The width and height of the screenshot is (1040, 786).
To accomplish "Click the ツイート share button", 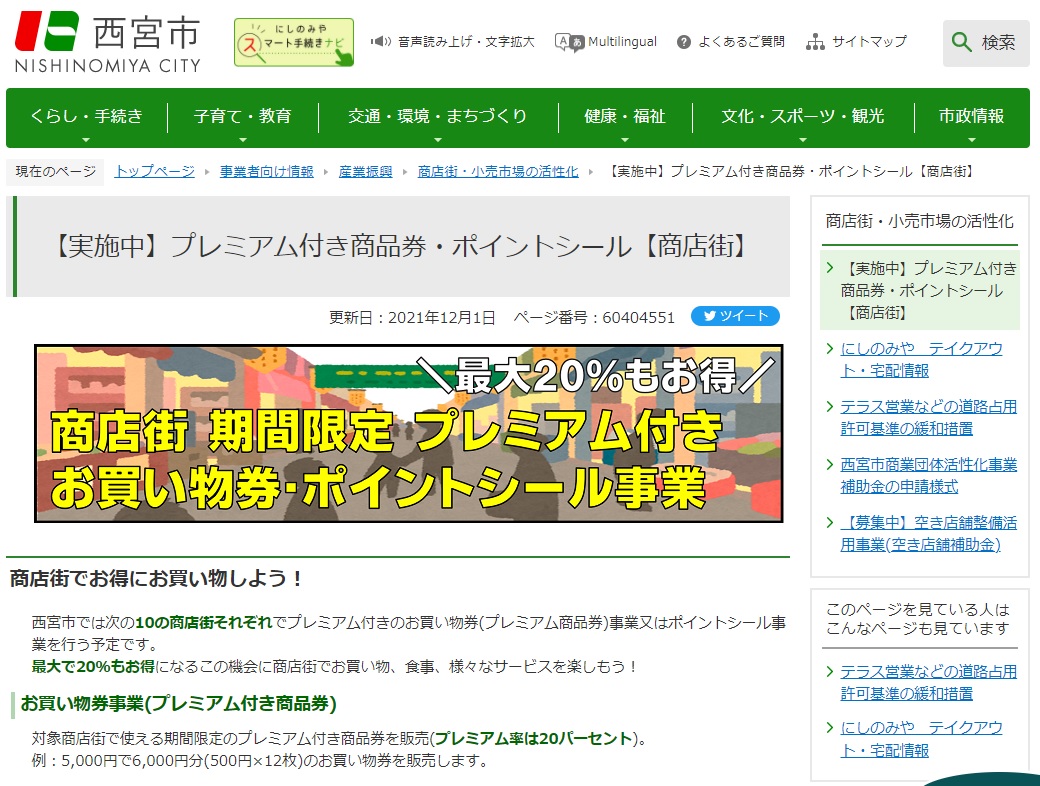I will 735,316.
